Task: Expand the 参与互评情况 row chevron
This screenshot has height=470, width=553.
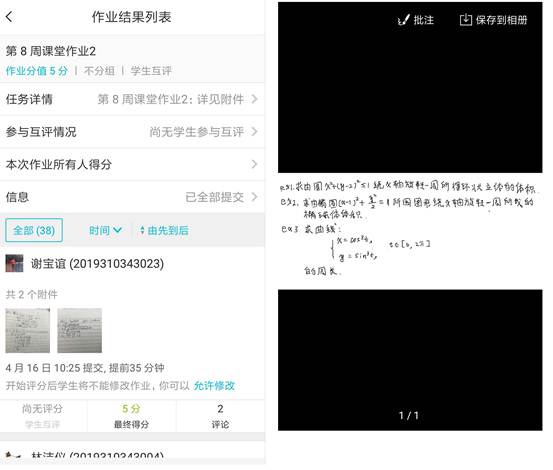Action: coord(255,132)
